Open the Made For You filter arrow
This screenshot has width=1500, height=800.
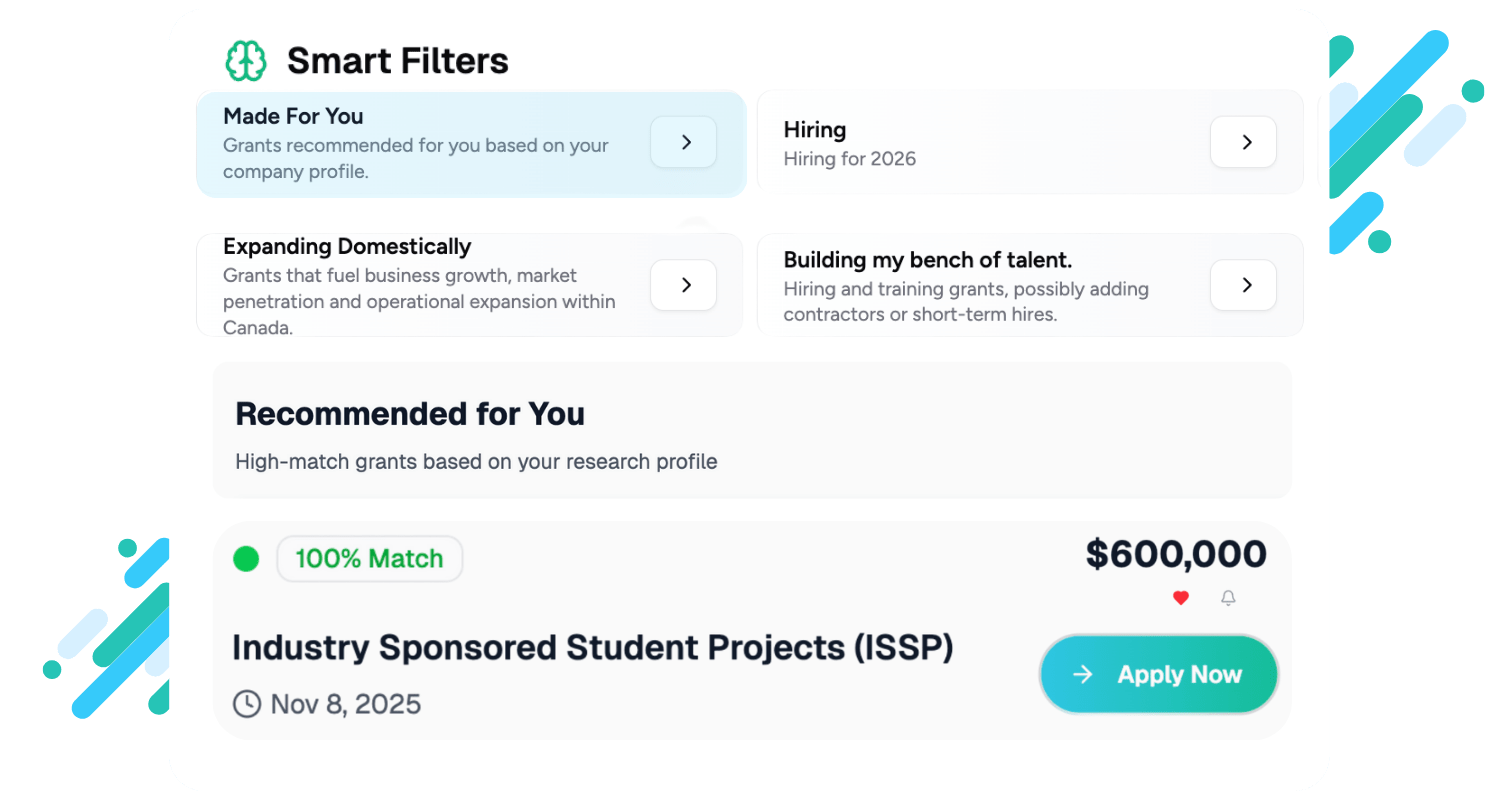tap(684, 142)
